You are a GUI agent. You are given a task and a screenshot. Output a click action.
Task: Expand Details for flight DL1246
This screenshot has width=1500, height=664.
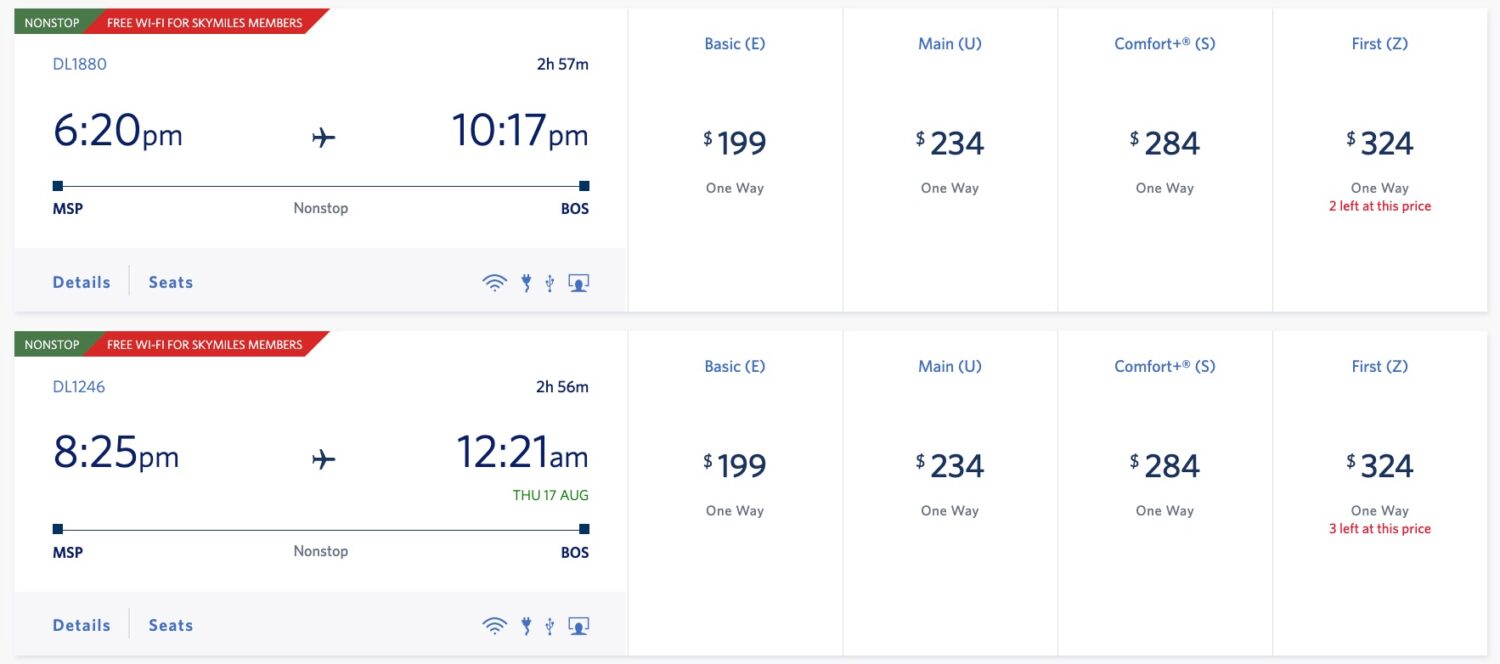(x=80, y=624)
